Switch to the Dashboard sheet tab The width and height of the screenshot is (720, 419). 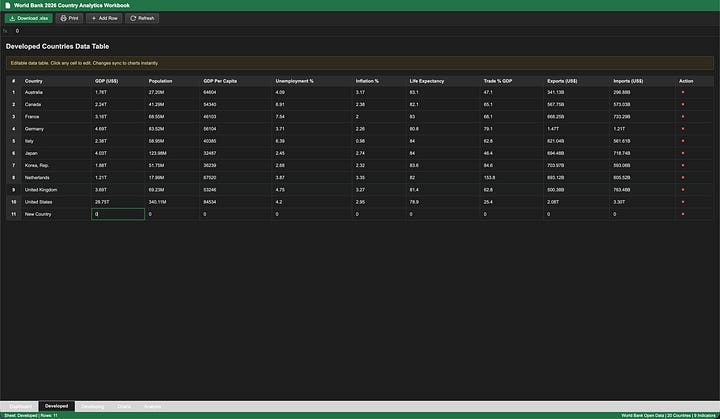21,407
